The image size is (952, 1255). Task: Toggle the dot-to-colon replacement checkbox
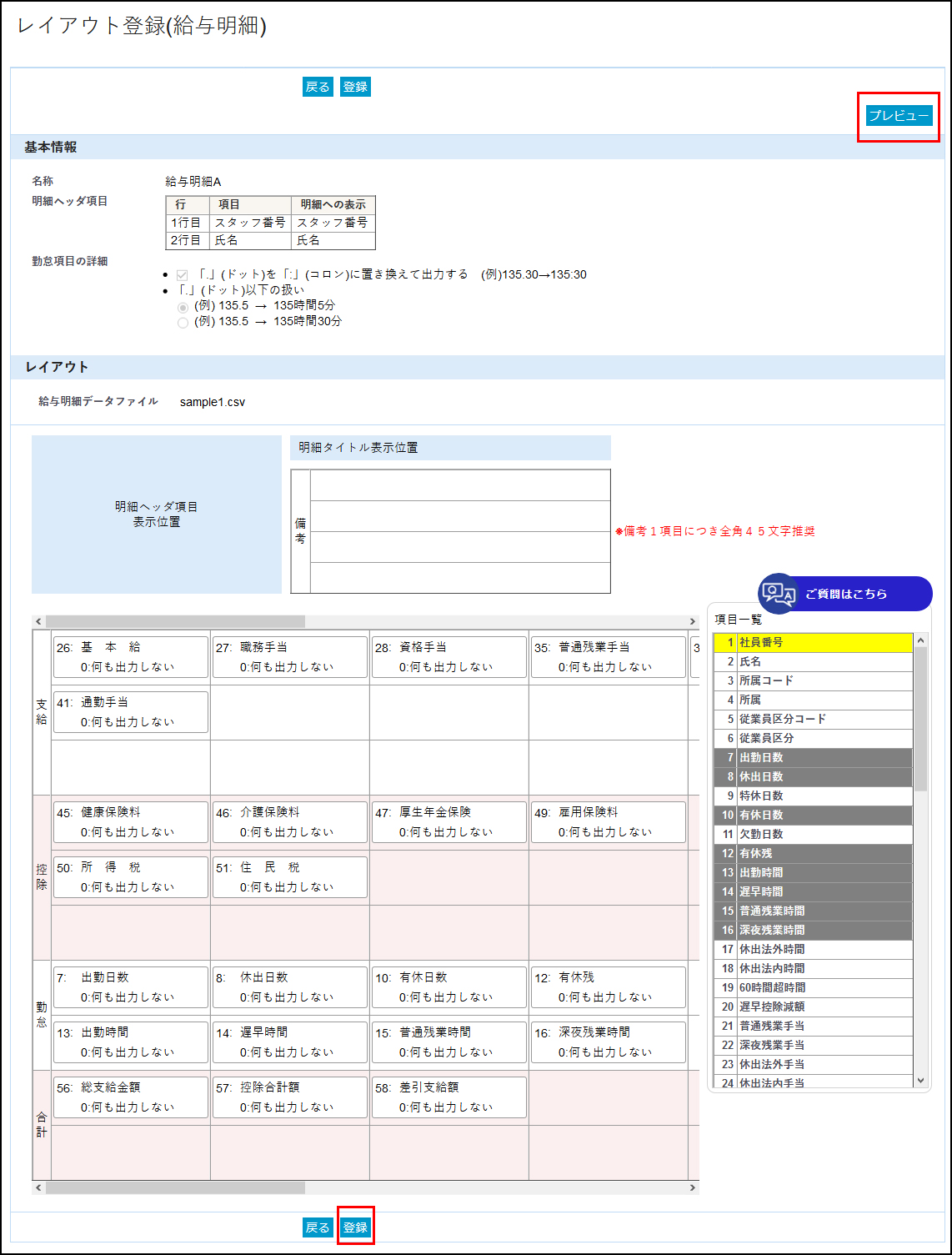(x=182, y=275)
